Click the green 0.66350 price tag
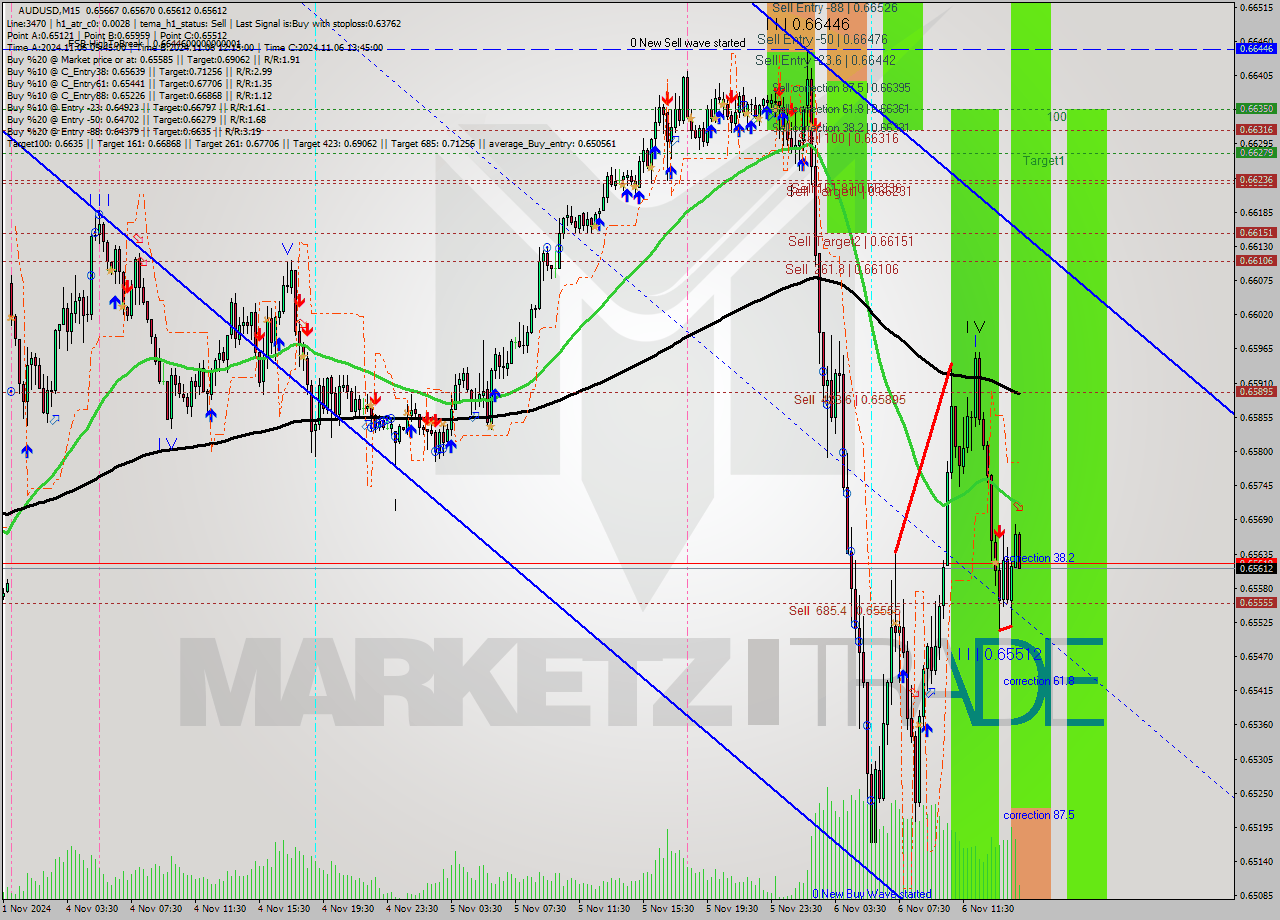This screenshot has width=1280, height=920. (1255, 108)
